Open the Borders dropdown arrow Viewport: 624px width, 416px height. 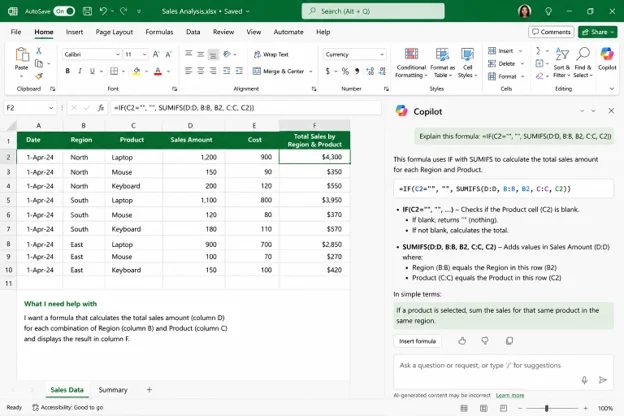(123, 71)
